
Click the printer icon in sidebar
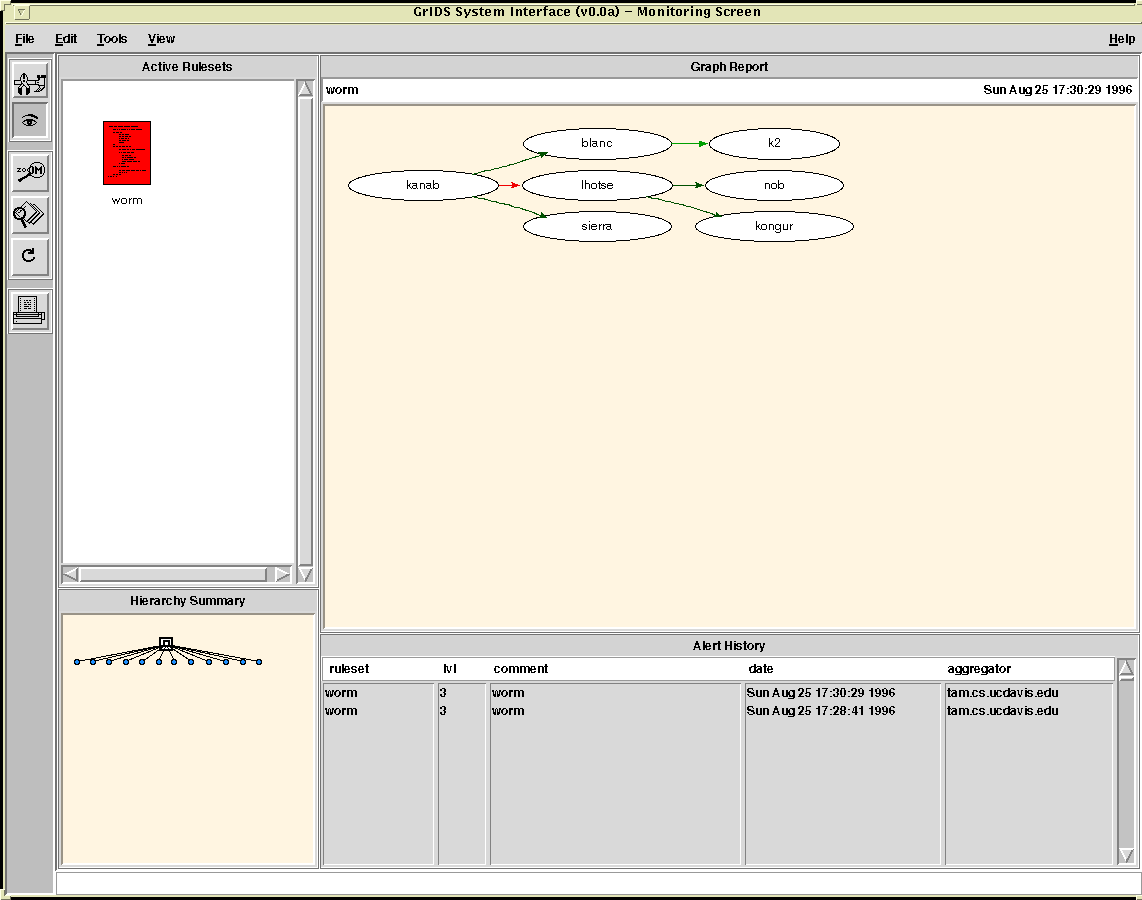click(x=30, y=311)
